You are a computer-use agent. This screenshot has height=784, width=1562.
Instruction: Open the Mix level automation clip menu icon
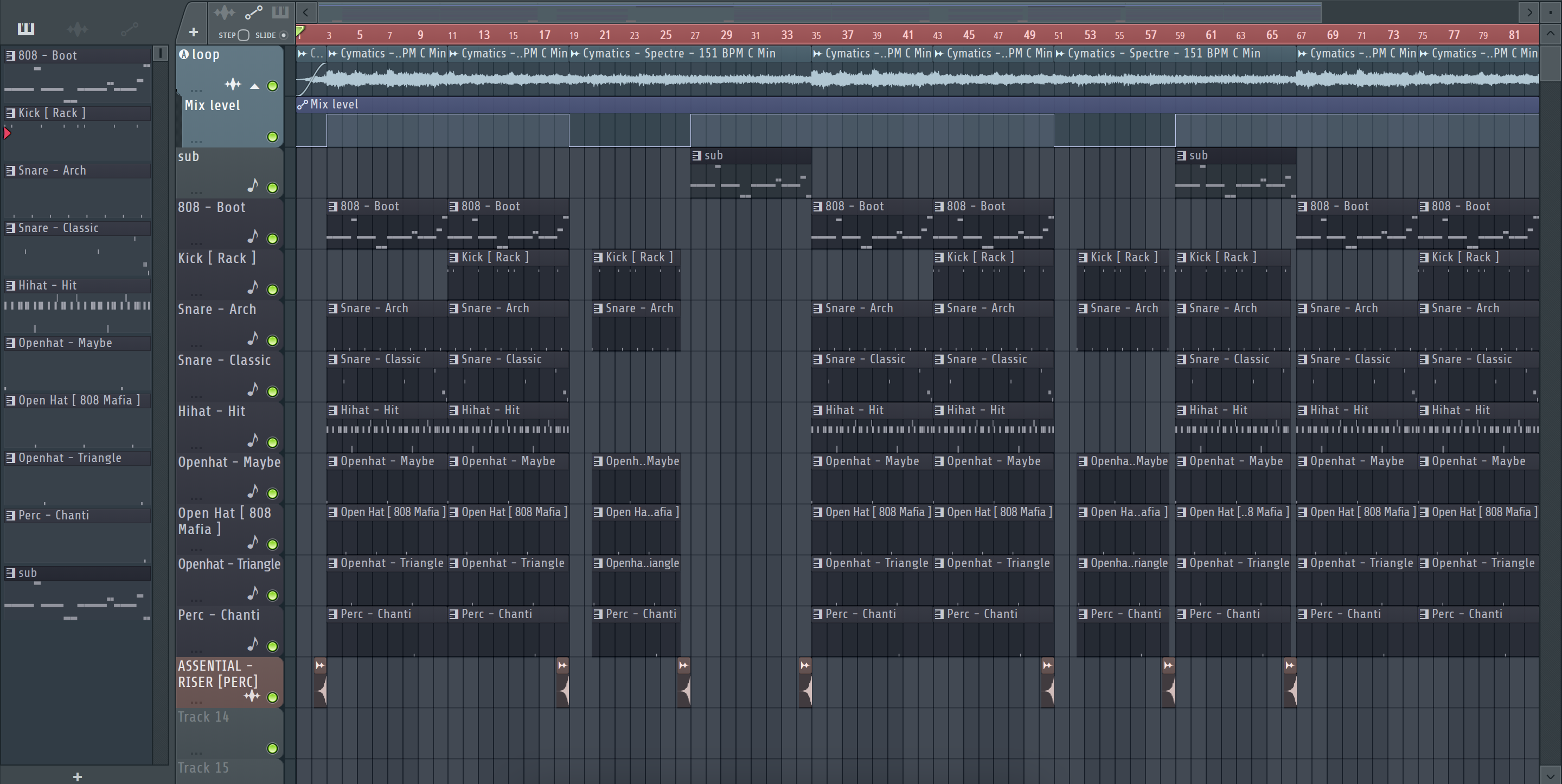(303, 104)
